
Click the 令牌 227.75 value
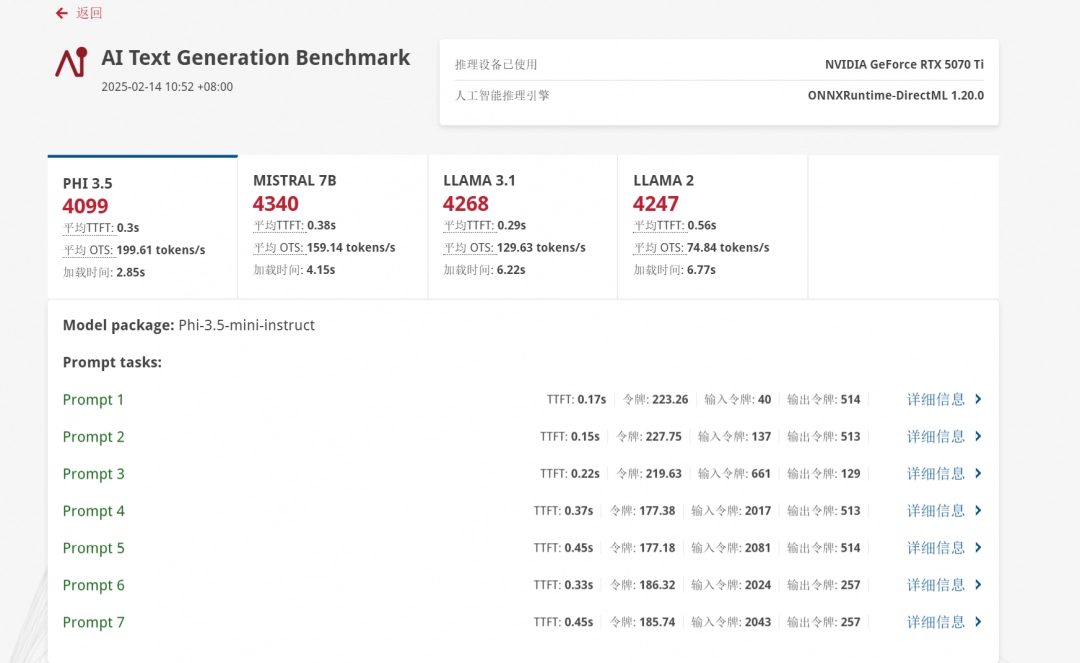click(663, 436)
